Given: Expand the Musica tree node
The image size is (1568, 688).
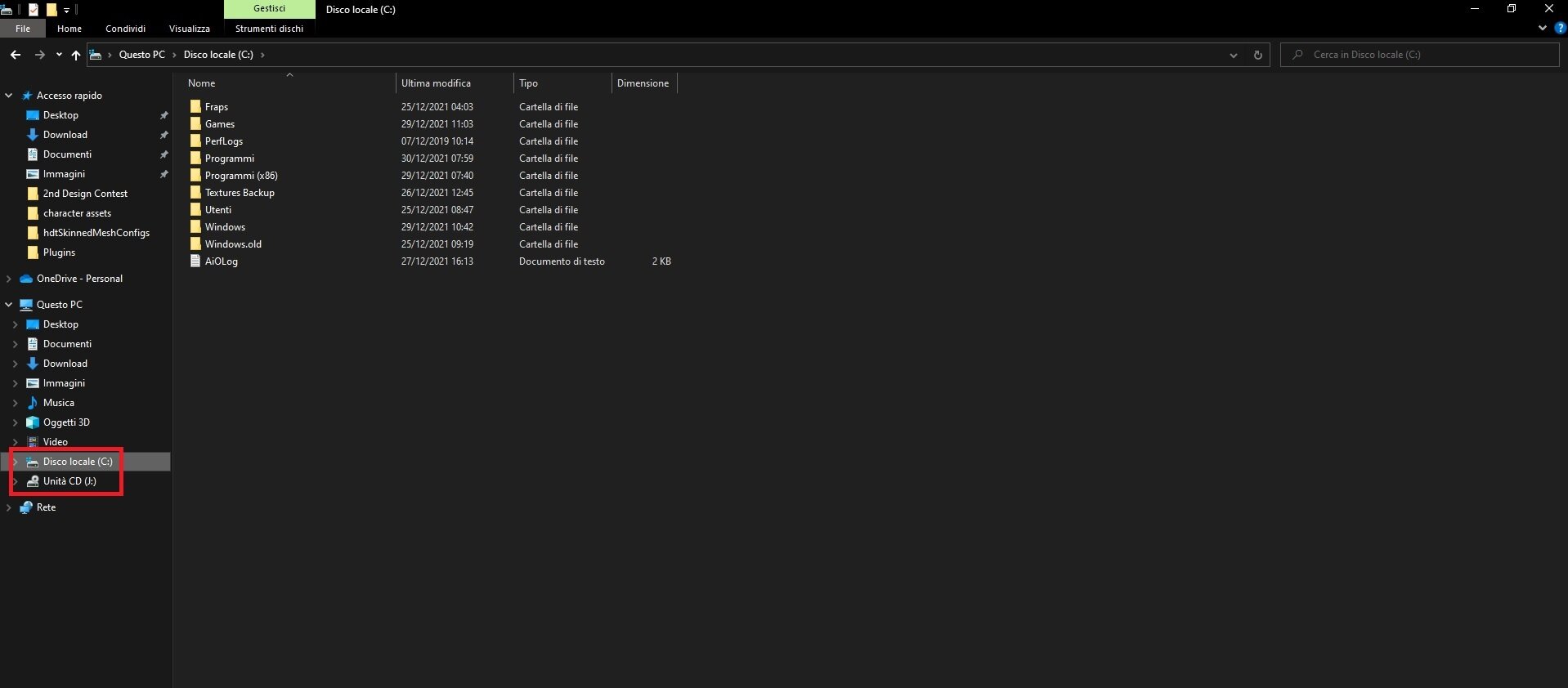Looking at the screenshot, I should click(x=15, y=403).
